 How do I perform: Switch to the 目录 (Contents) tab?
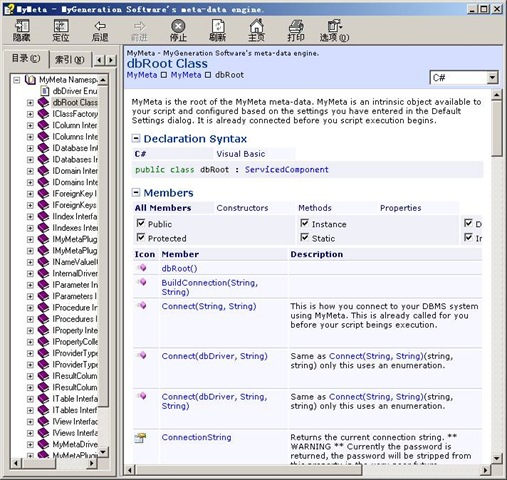[x=26, y=59]
